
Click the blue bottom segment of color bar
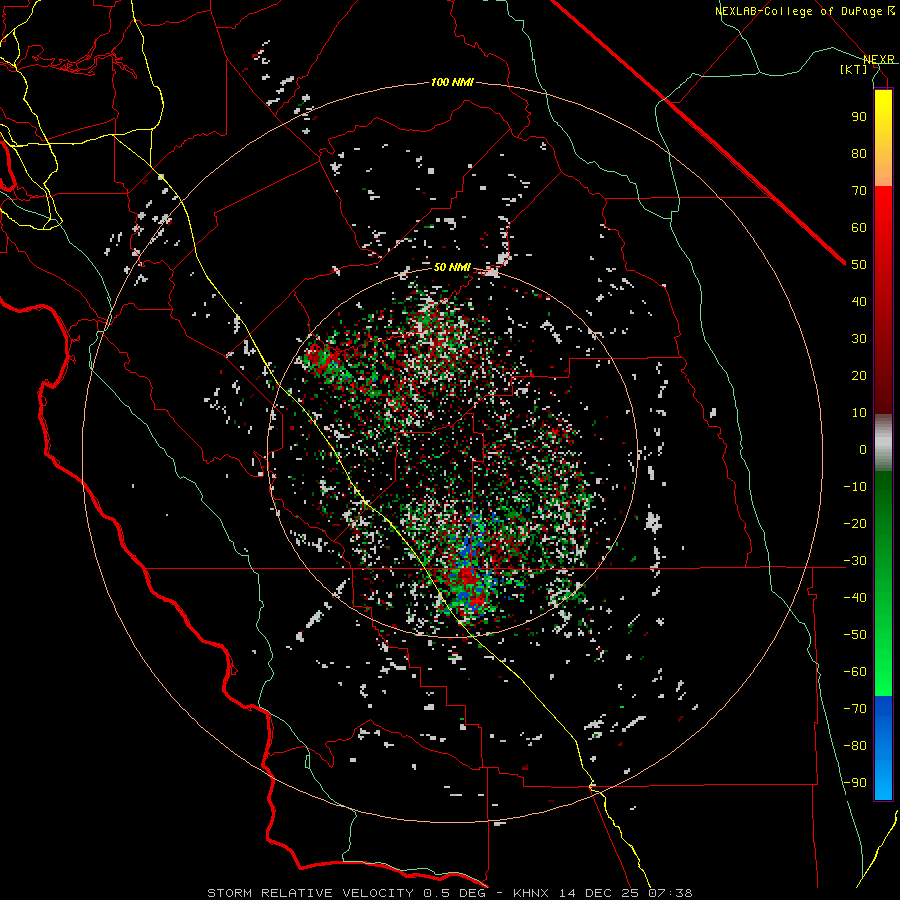tap(883, 748)
